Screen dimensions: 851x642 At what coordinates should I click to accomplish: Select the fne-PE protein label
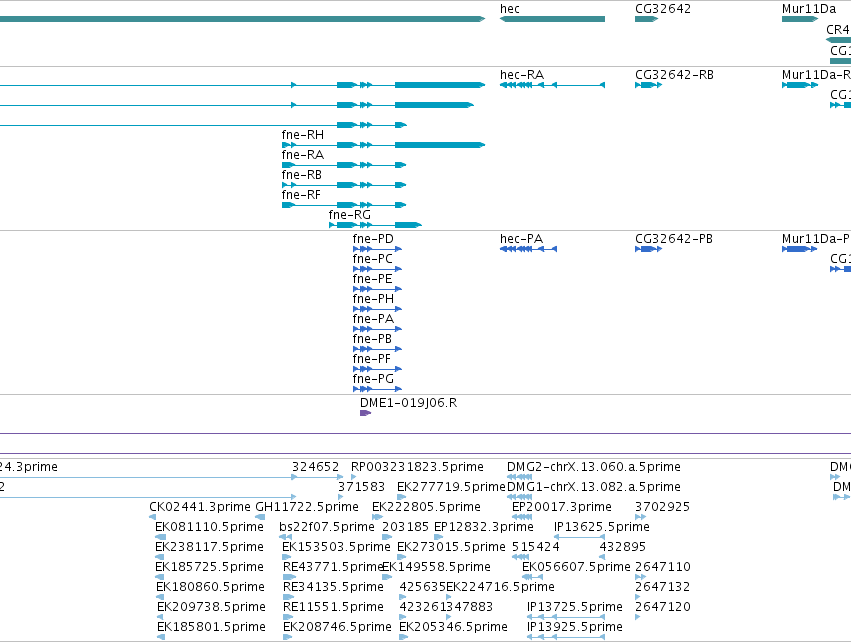click(x=372, y=279)
